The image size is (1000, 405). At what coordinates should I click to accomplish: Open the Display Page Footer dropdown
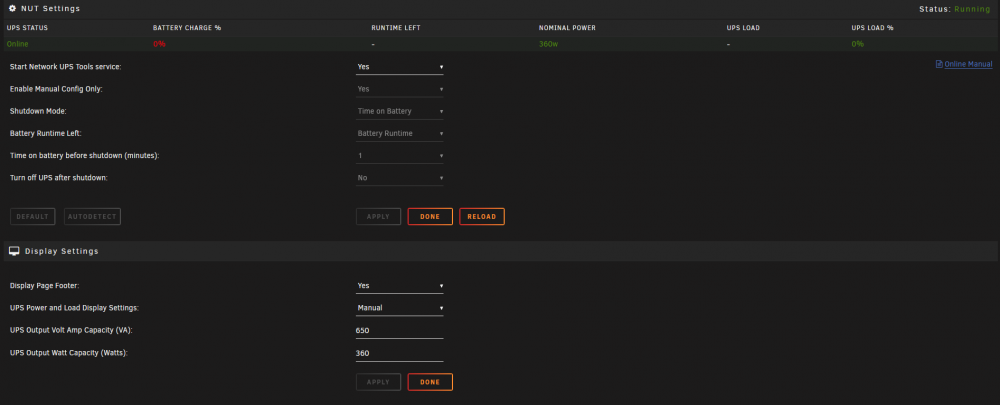point(400,286)
